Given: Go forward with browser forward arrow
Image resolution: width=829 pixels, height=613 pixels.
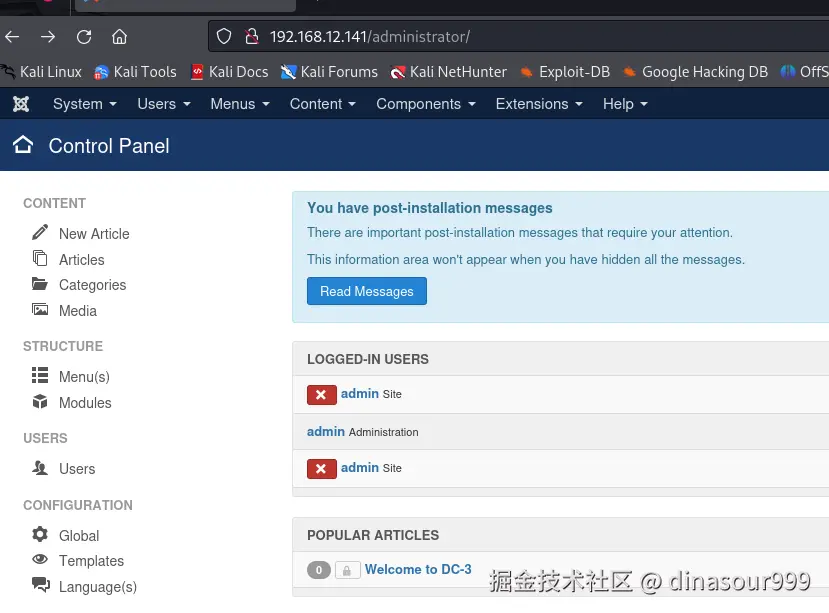Looking at the screenshot, I should pyautogui.click(x=48, y=36).
